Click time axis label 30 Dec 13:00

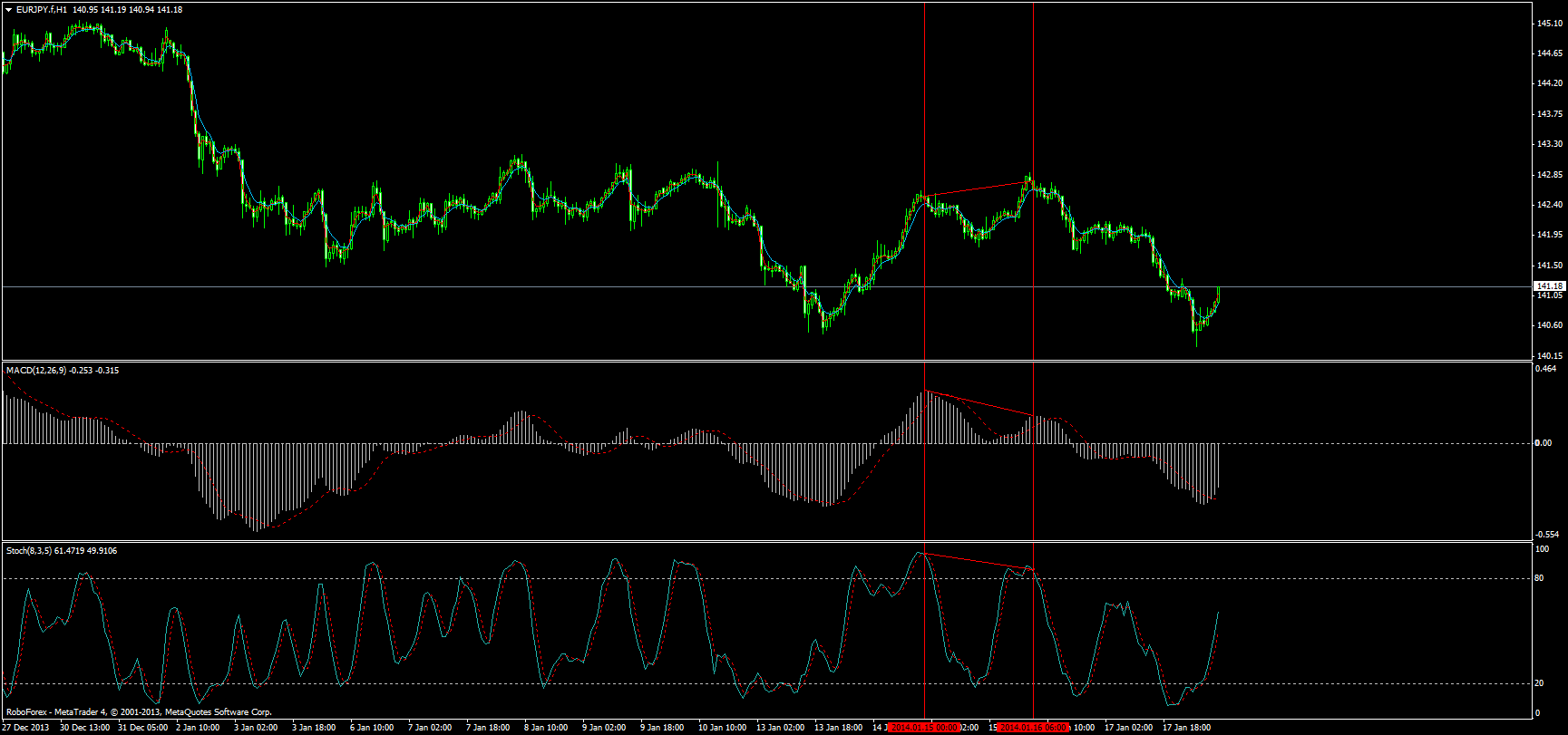85,728
